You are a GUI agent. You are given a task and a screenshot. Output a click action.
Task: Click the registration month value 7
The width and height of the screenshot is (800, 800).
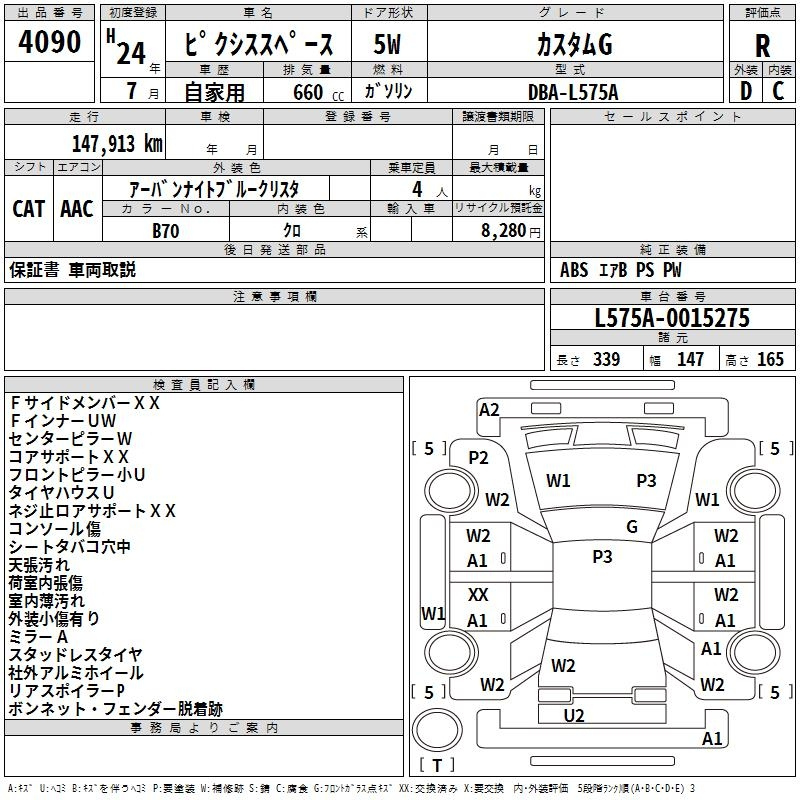point(132,91)
